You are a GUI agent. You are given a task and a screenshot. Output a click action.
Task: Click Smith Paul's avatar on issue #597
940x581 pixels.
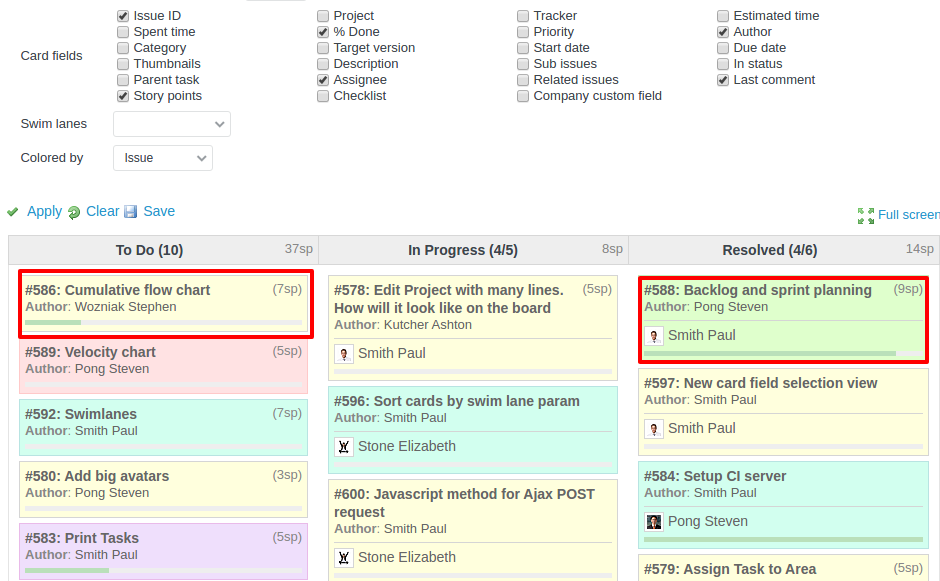[654, 428]
